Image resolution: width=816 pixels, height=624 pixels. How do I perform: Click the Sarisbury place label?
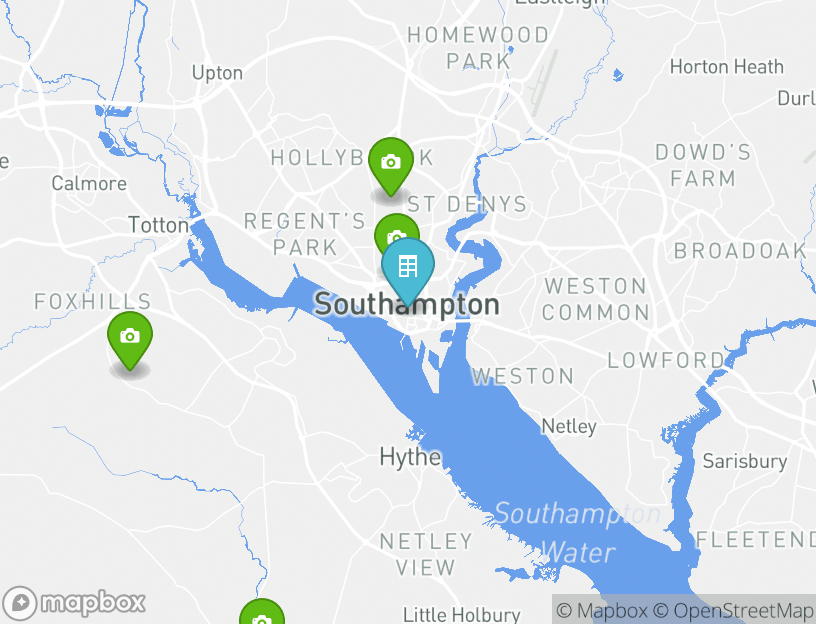(745, 461)
